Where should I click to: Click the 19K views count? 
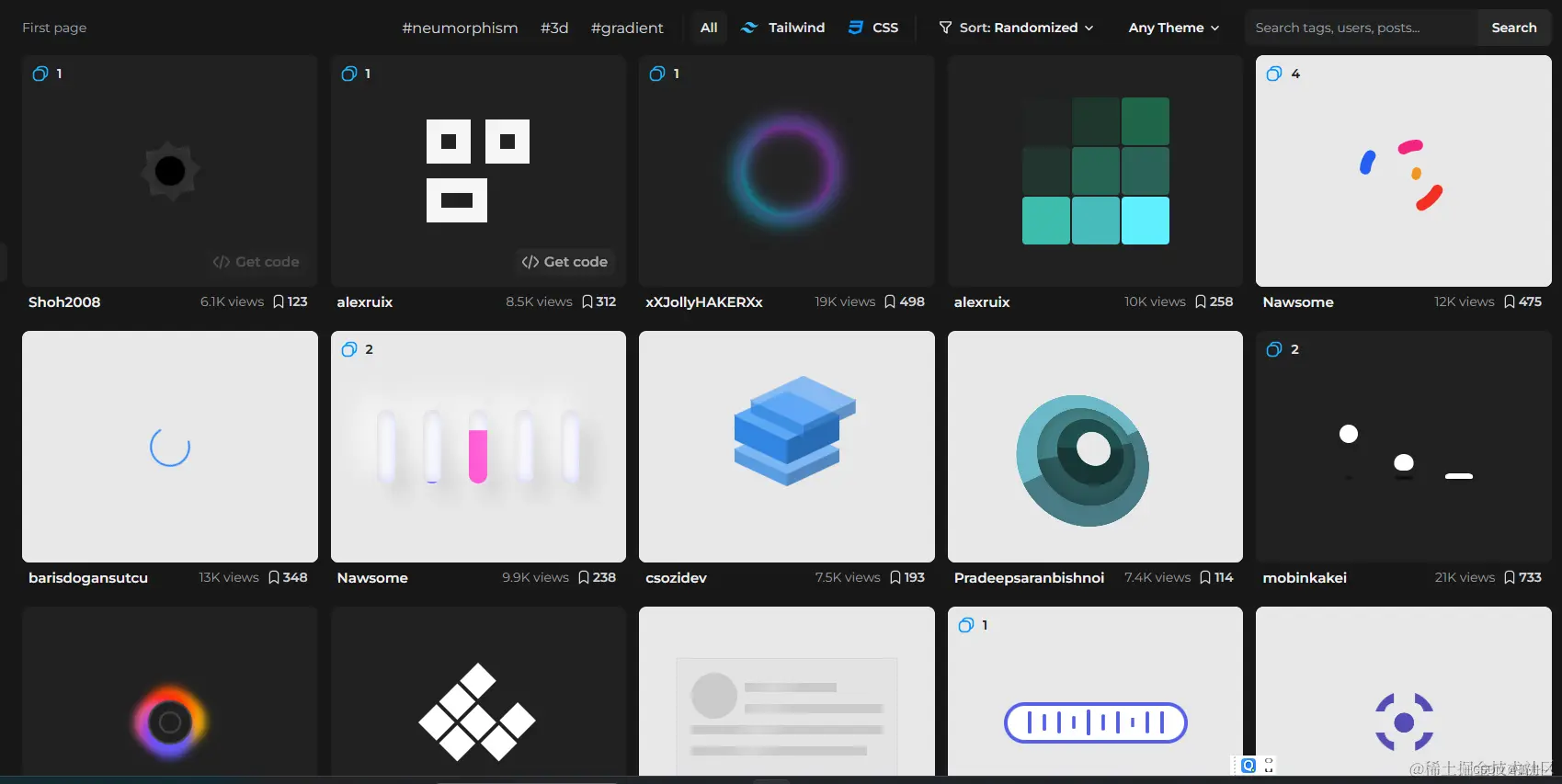tap(845, 301)
